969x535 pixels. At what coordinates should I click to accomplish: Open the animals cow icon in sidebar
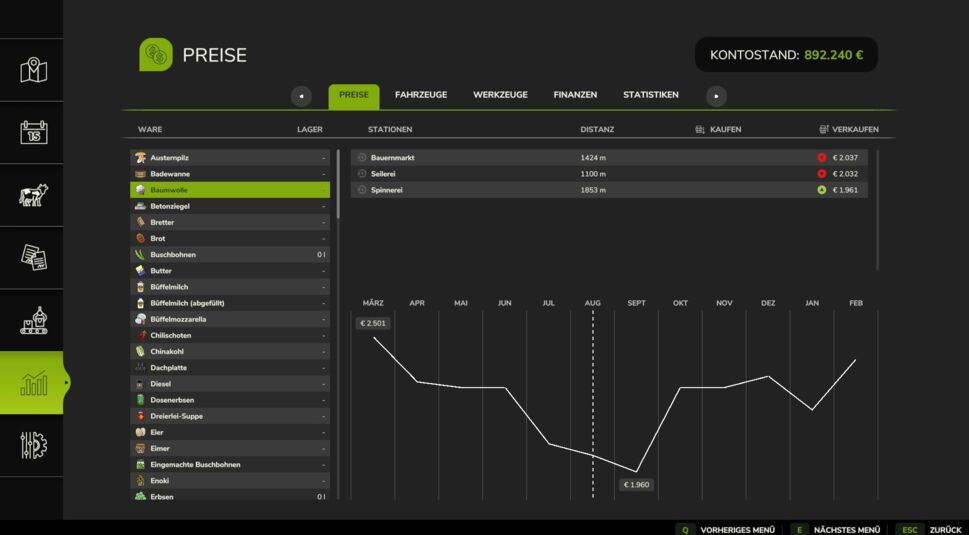click(x=34, y=195)
